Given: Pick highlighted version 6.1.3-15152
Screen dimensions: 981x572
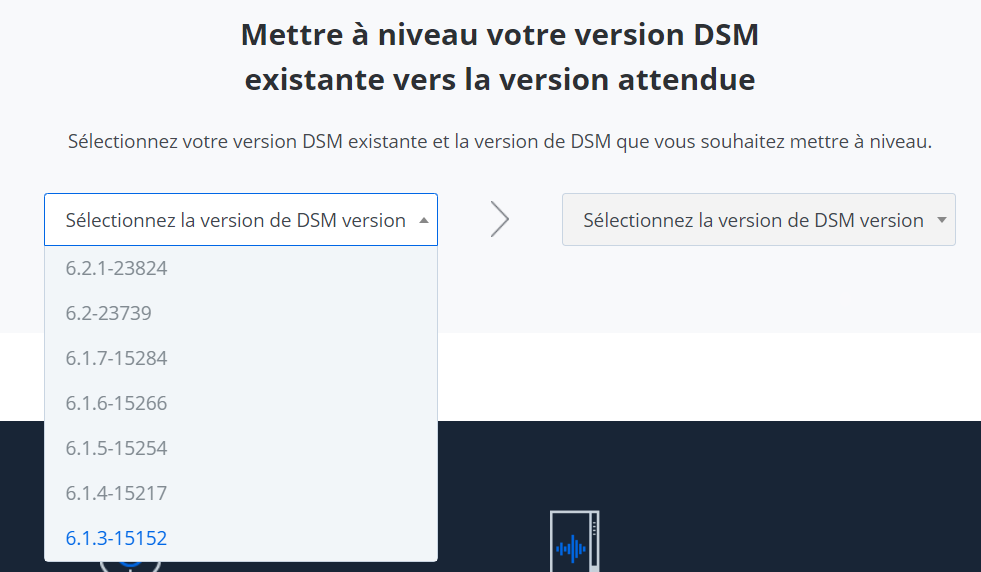Looking at the screenshot, I should coord(241,539).
